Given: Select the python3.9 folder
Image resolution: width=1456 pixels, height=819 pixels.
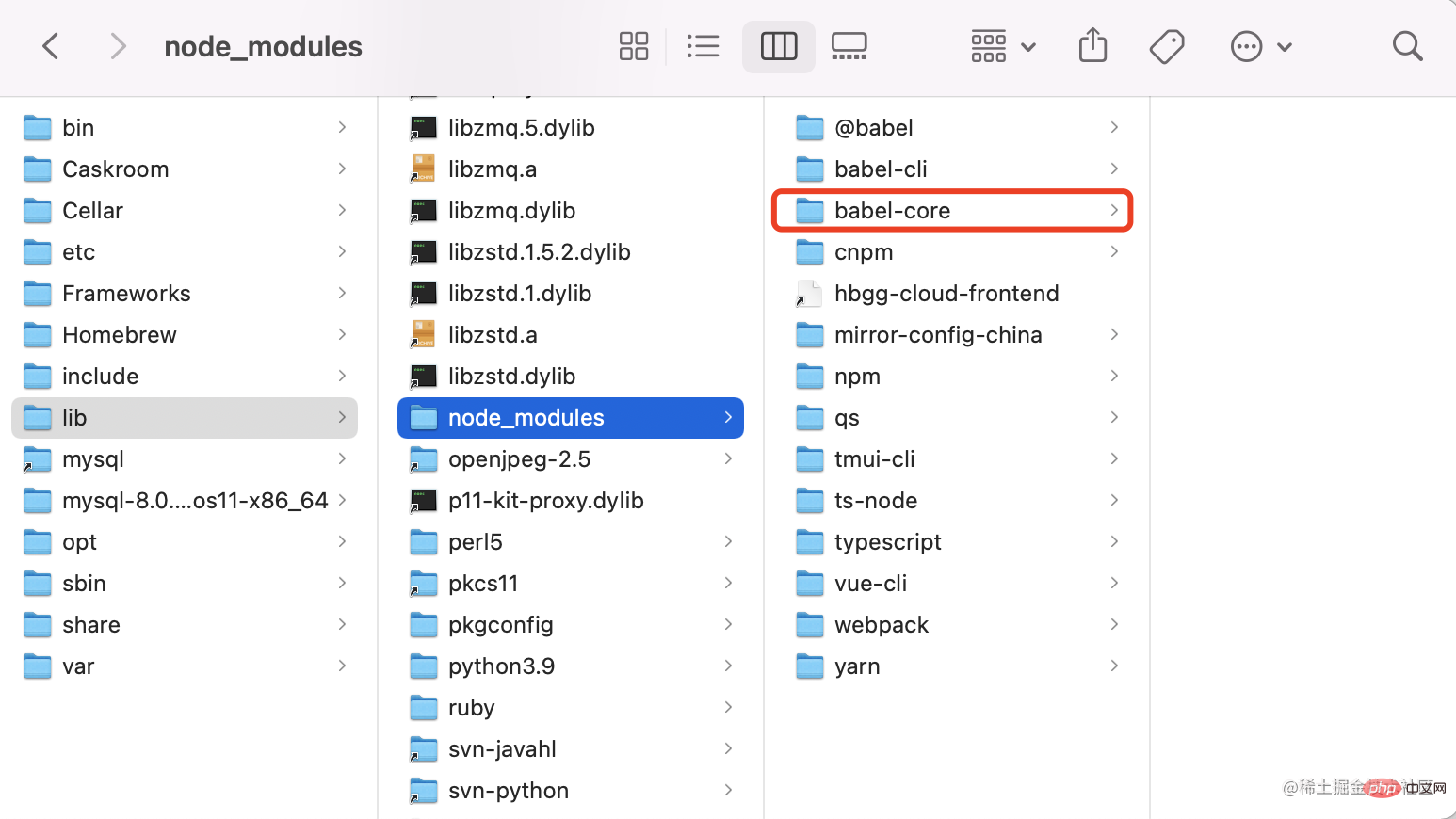Looking at the screenshot, I should click(x=571, y=666).
